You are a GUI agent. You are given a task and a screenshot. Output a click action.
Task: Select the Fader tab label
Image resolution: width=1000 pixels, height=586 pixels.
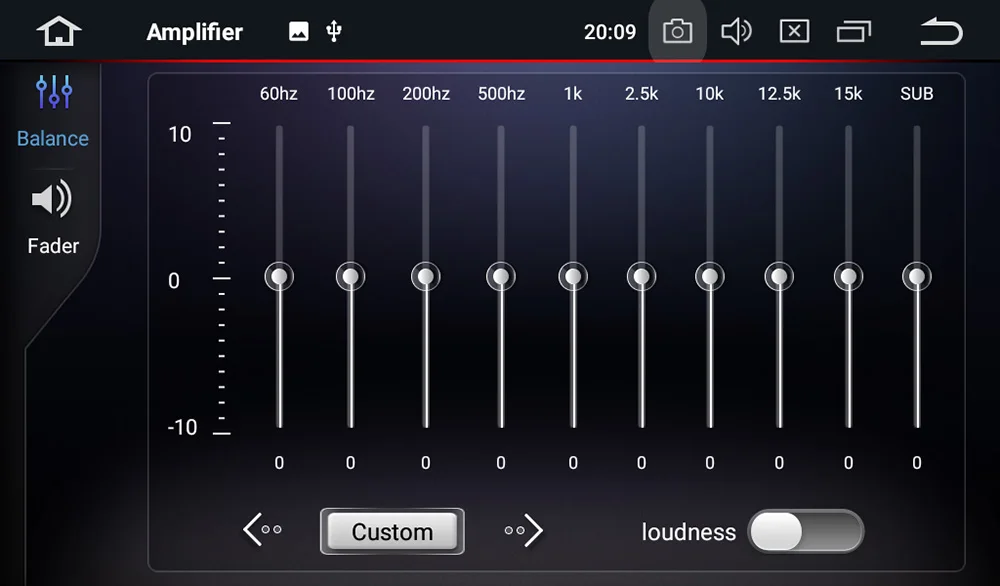pyautogui.click(x=53, y=245)
